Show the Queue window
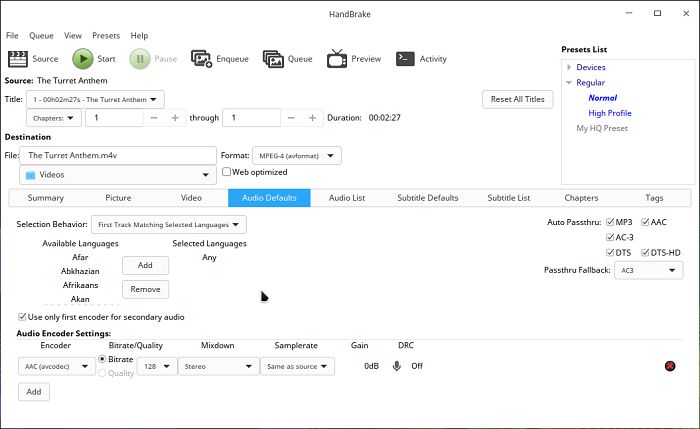The width and height of the screenshot is (700, 429). click(x=288, y=59)
